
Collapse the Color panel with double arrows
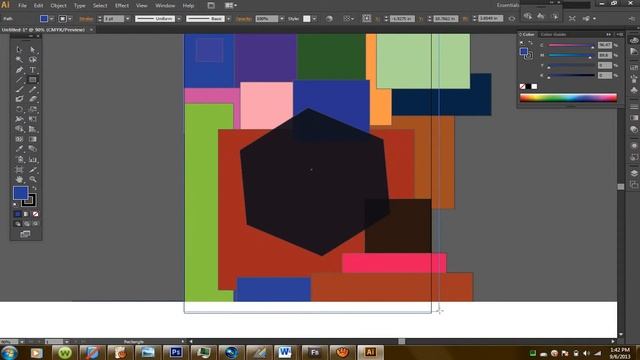click(609, 34)
